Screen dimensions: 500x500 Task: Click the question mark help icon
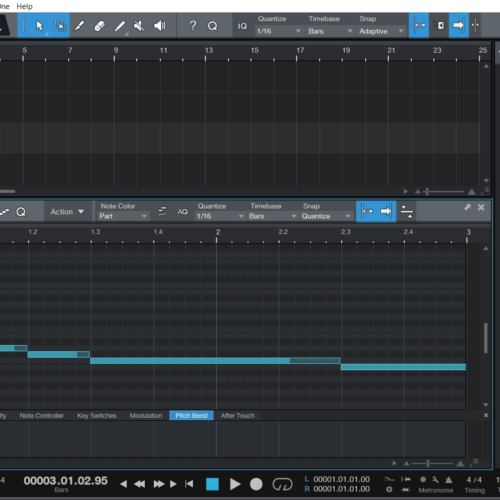tap(193, 26)
